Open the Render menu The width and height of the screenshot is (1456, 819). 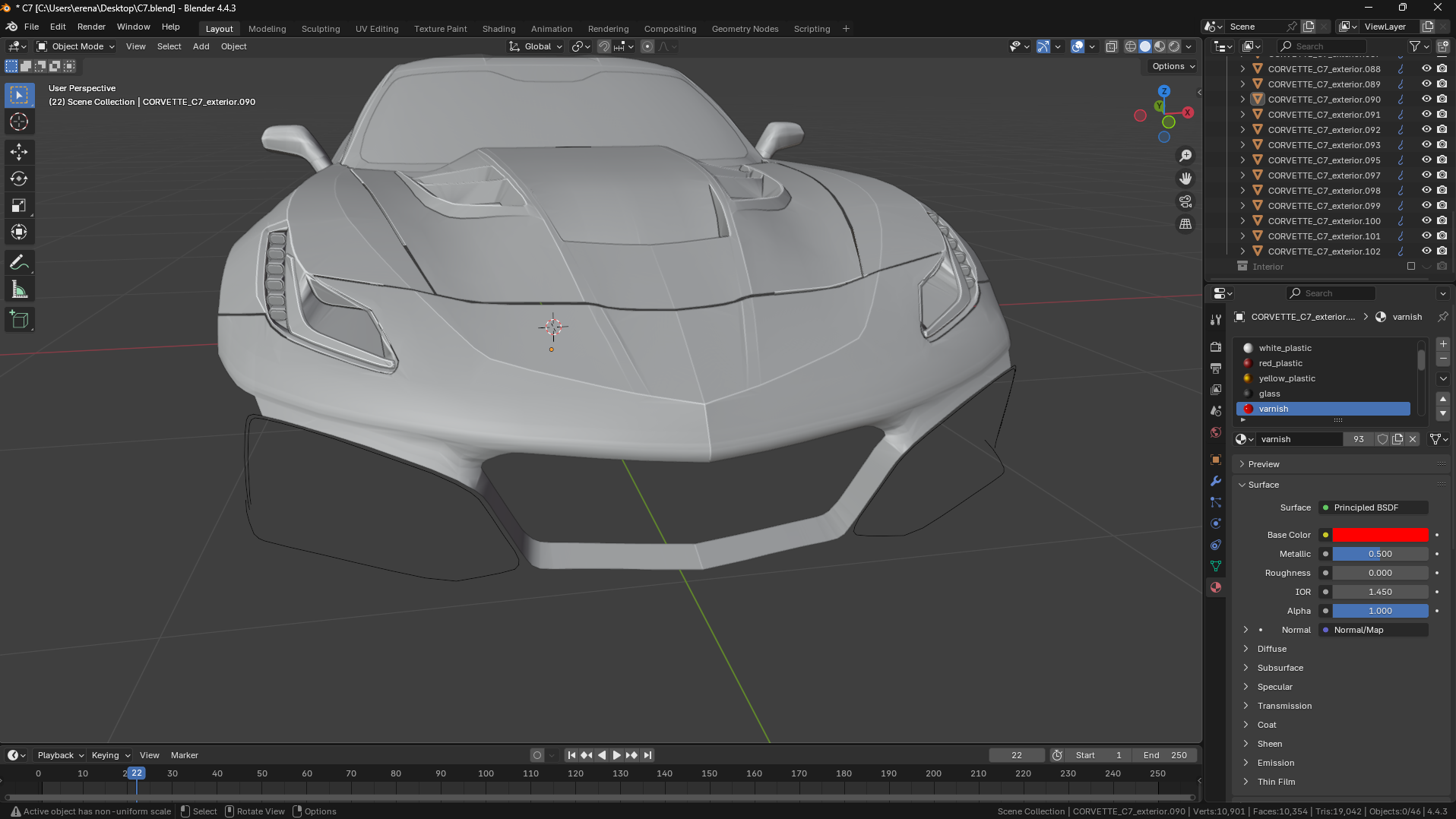click(x=91, y=27)
